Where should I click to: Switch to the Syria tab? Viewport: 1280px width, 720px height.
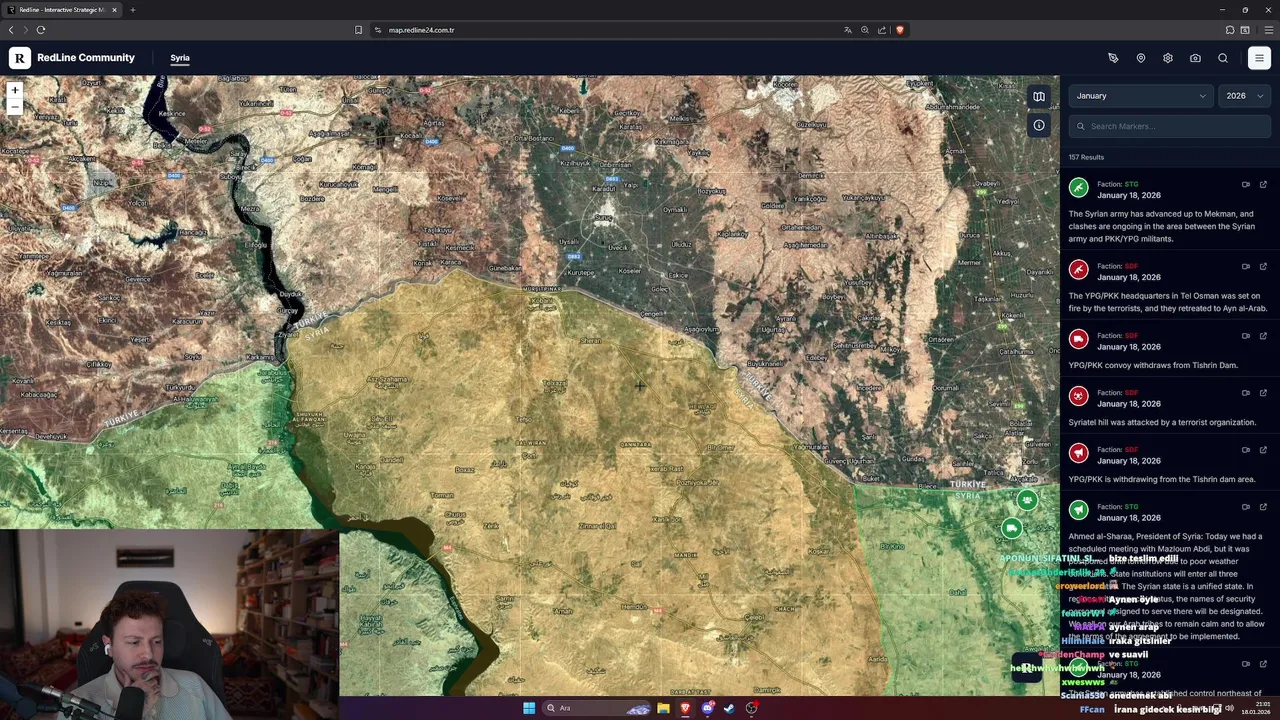[180, 58]
